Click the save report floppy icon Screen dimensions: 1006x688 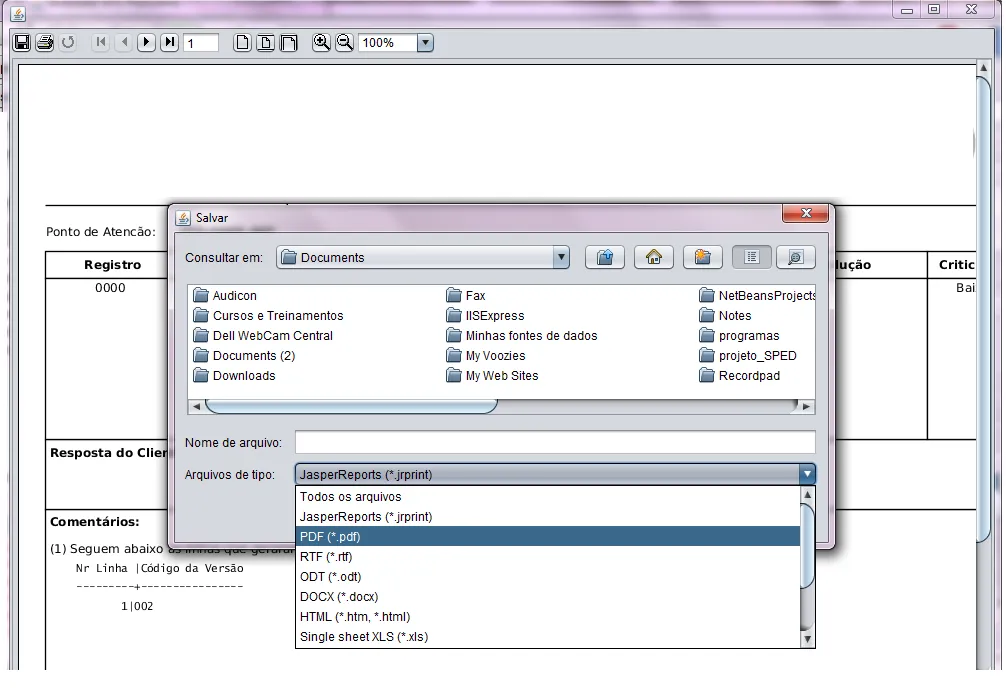(x=22, y=42)
